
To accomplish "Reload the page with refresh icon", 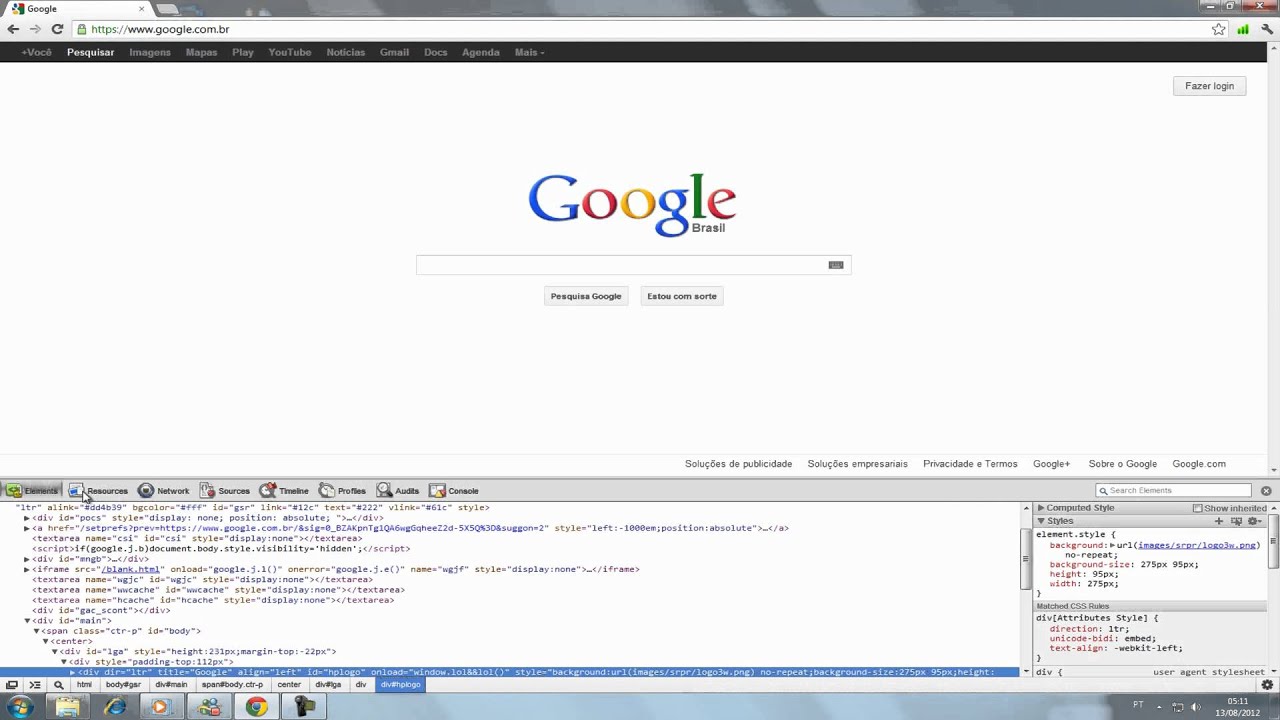I will 57,29.
